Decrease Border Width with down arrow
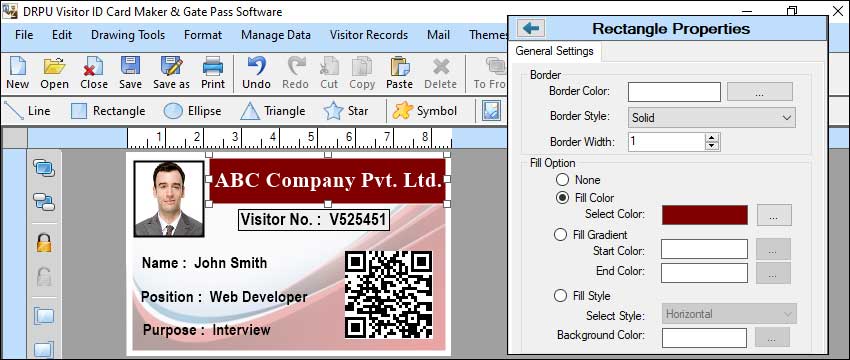The width and height of the screenshot is (850, 360). click(x=712, y=146)
